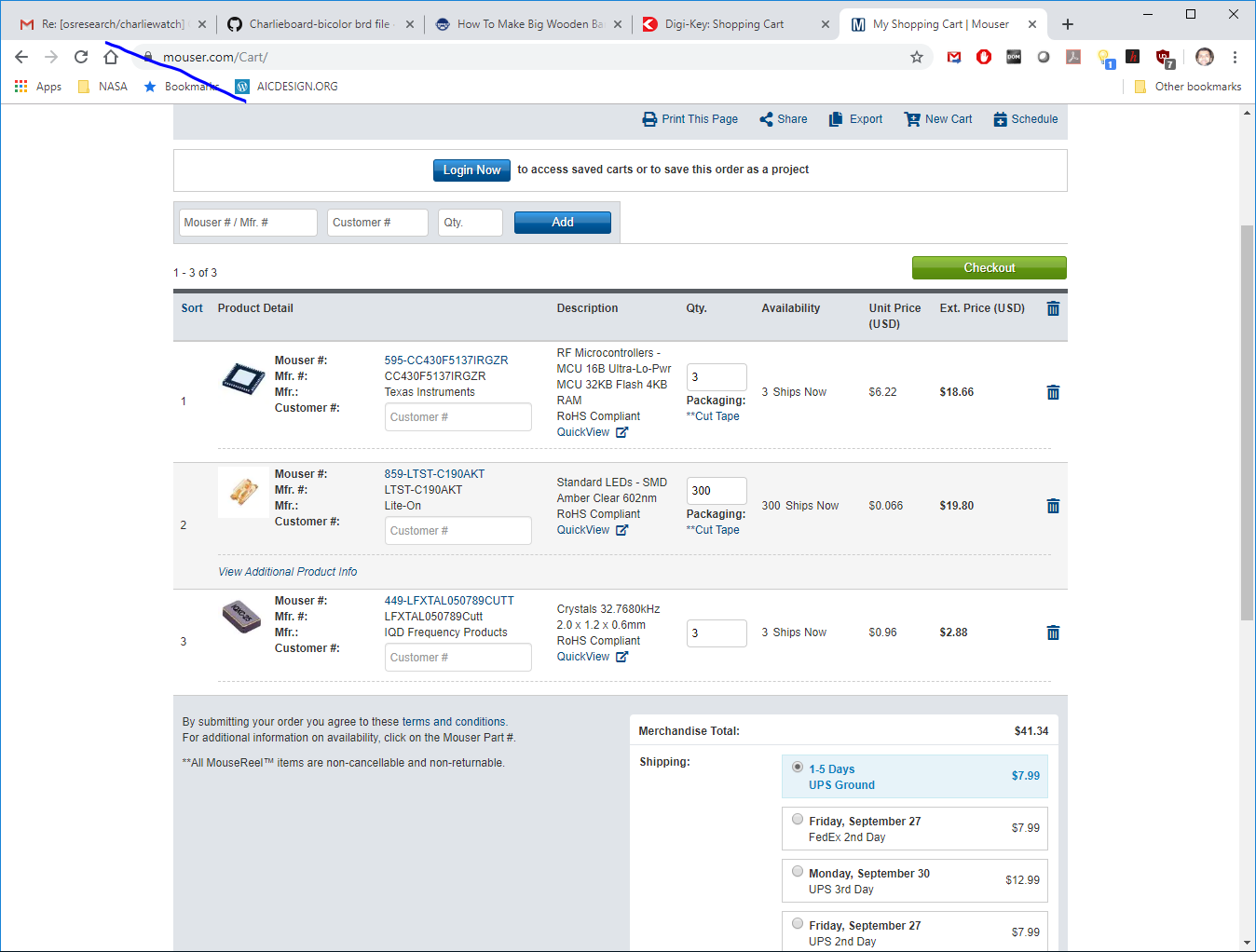Click the Login Now button
This screenshot has width=1256, height=952.
click(x=471, y=170)
